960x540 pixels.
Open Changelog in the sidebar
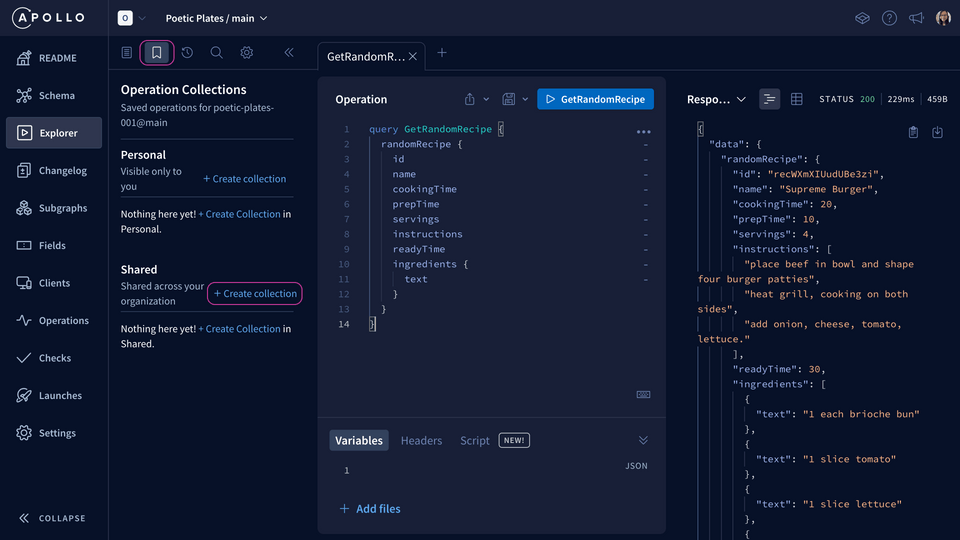pos(54,170)
